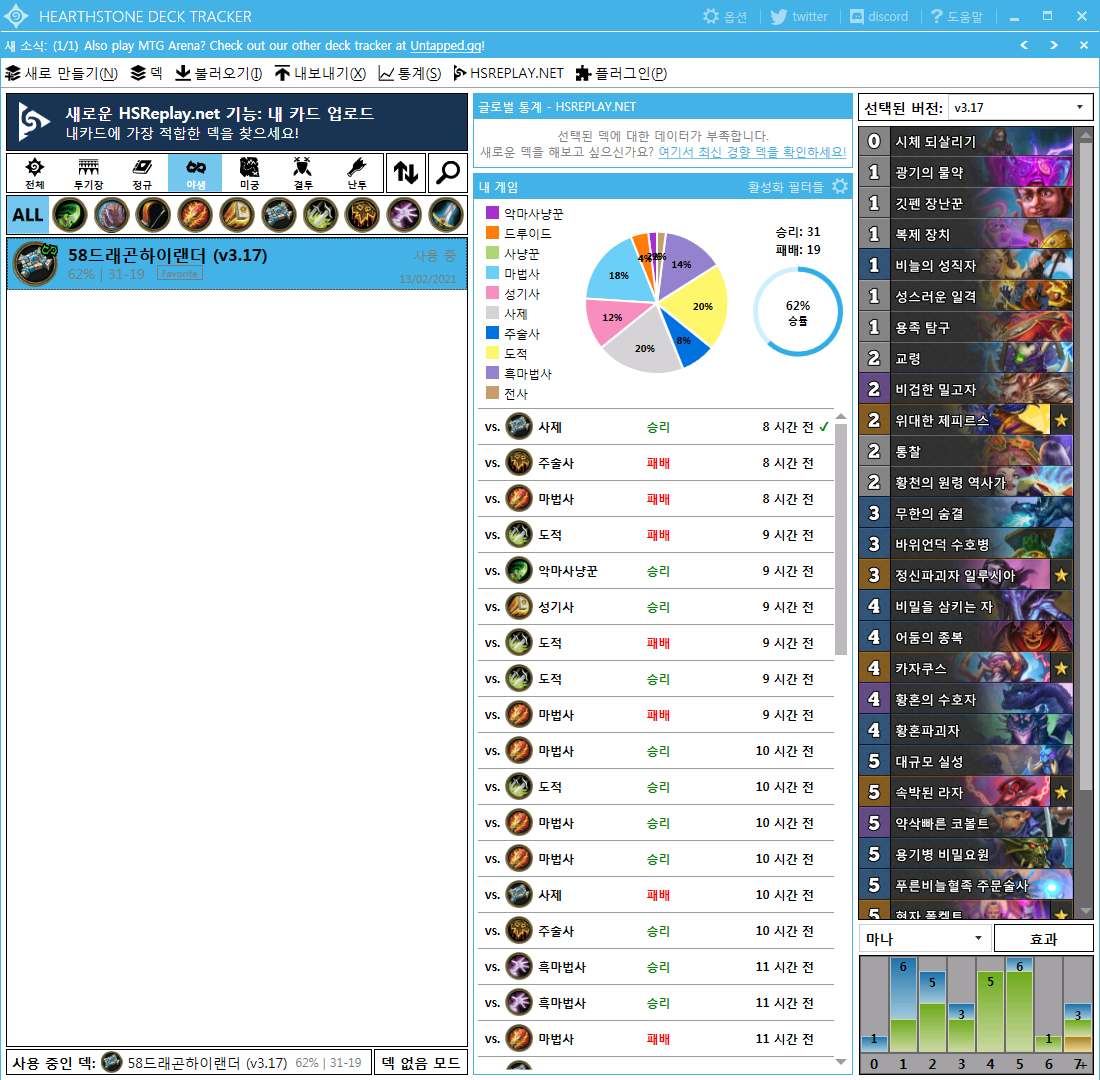Screen dimensions: 1100x1080
Task: Select 야생 wild mode tab
Action: pos(196,173)
